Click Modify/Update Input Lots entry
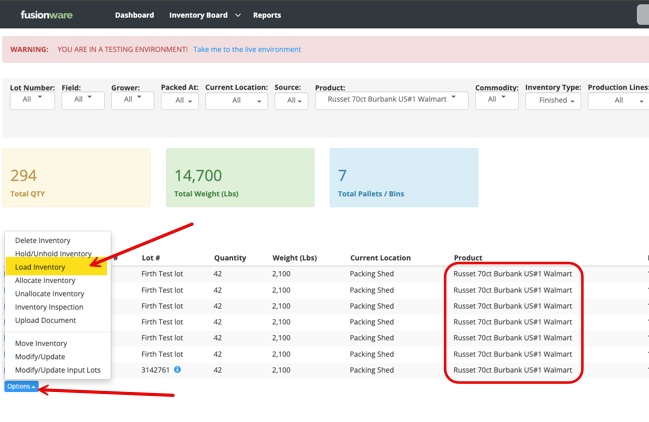 [58, 370]
